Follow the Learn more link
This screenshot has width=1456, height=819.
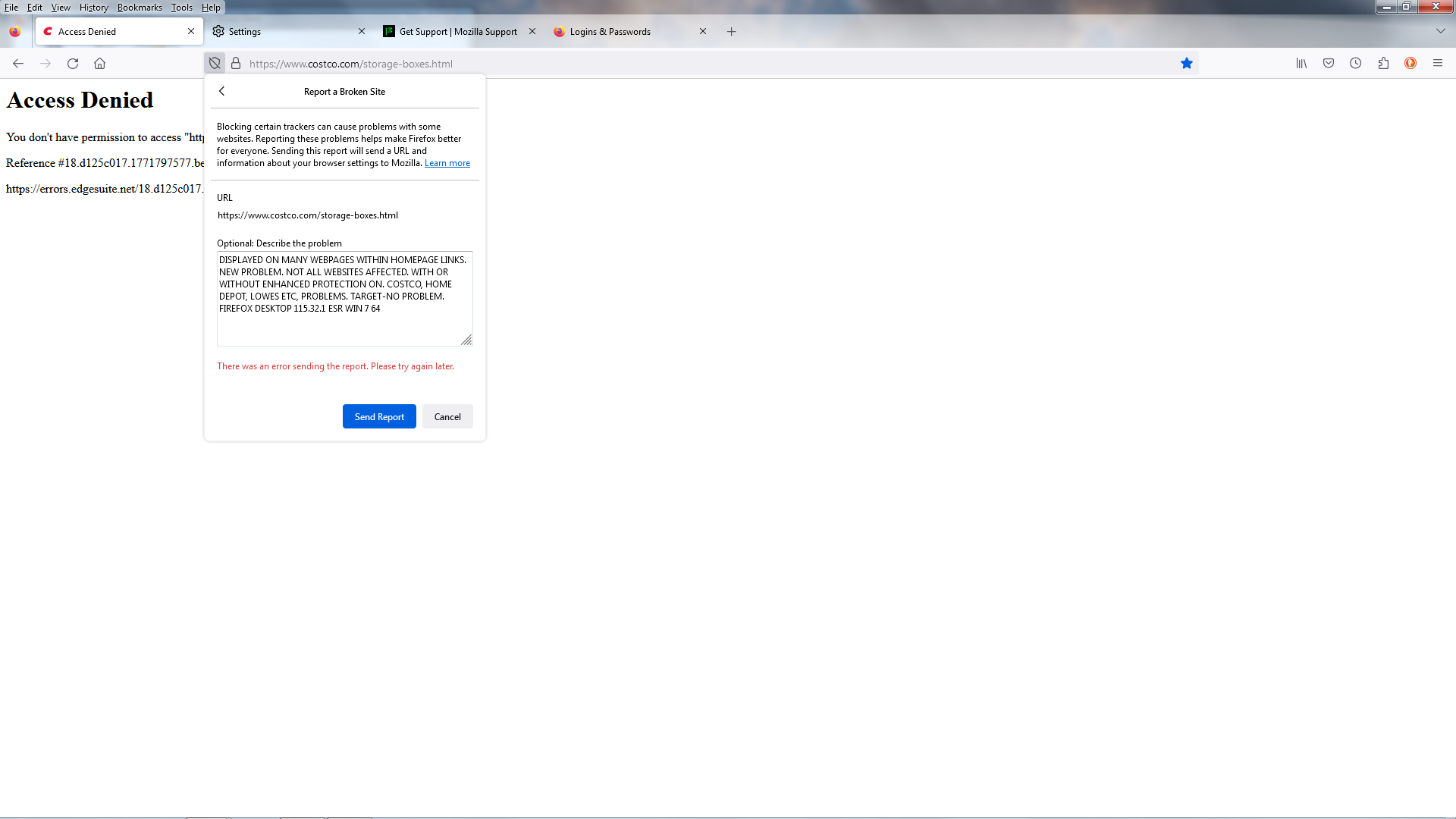point(447,163)
